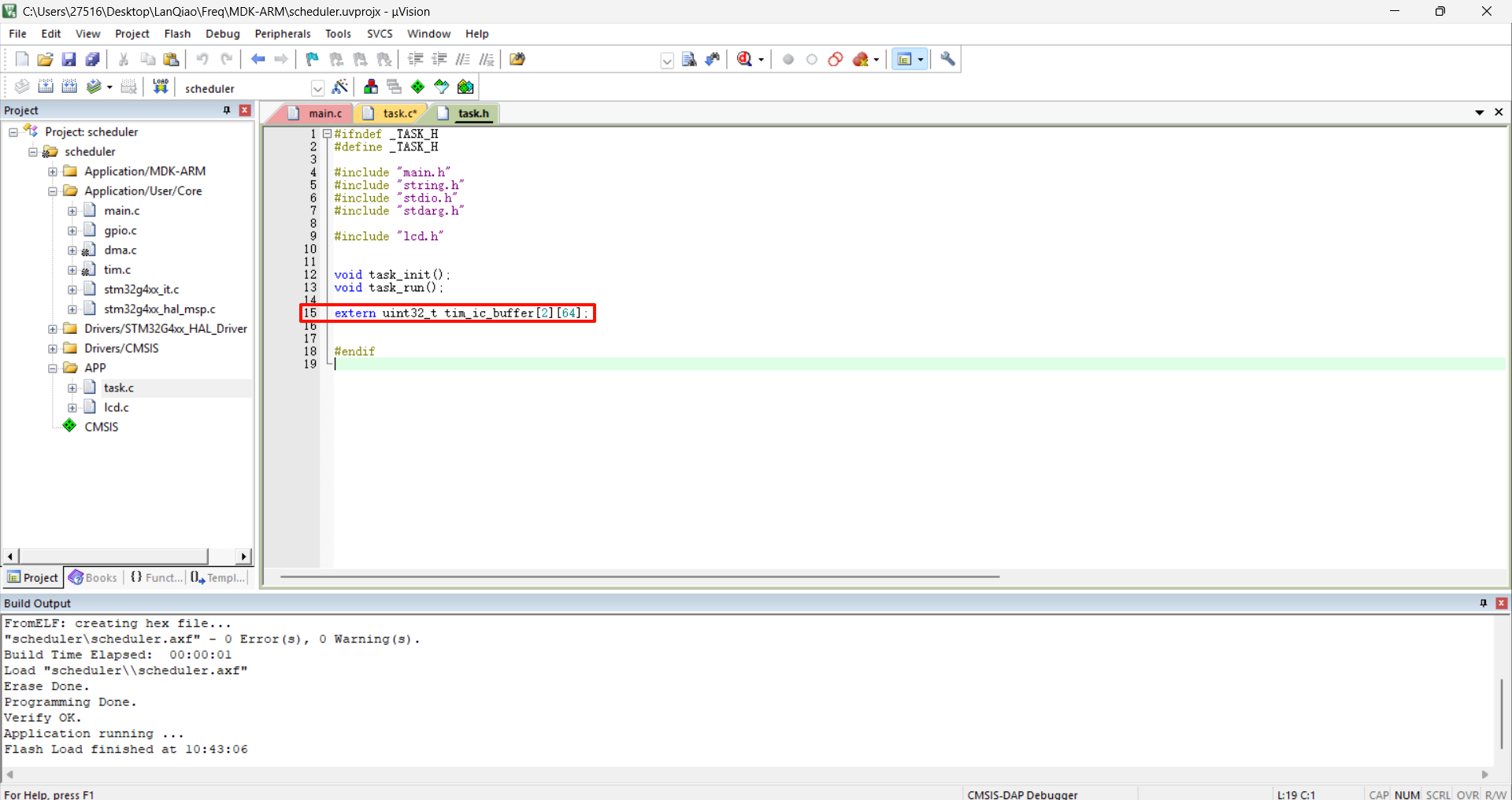Expand the Drivers/CMSIS folder
Screen dimensions: 1512x800
(53, 348)
